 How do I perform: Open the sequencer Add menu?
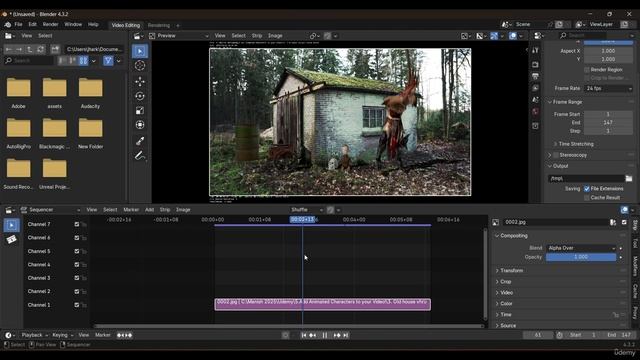coord(149,210)
